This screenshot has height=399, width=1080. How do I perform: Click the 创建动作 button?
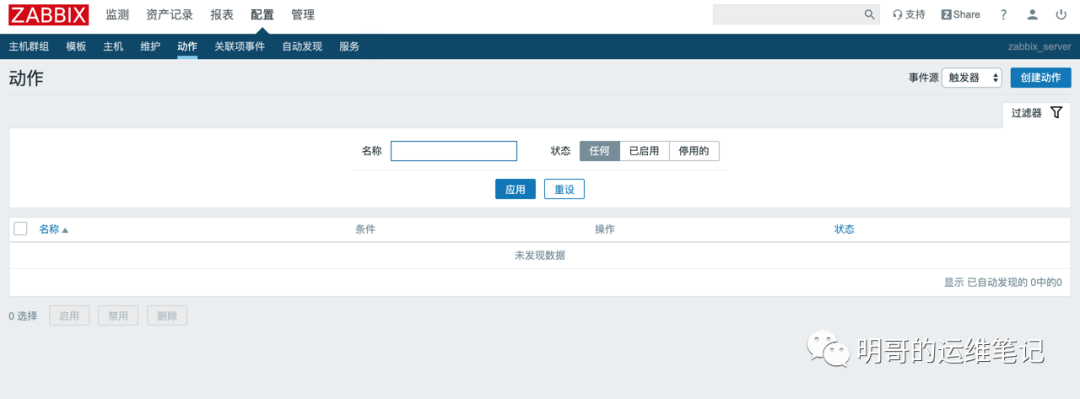(1041, 78)
